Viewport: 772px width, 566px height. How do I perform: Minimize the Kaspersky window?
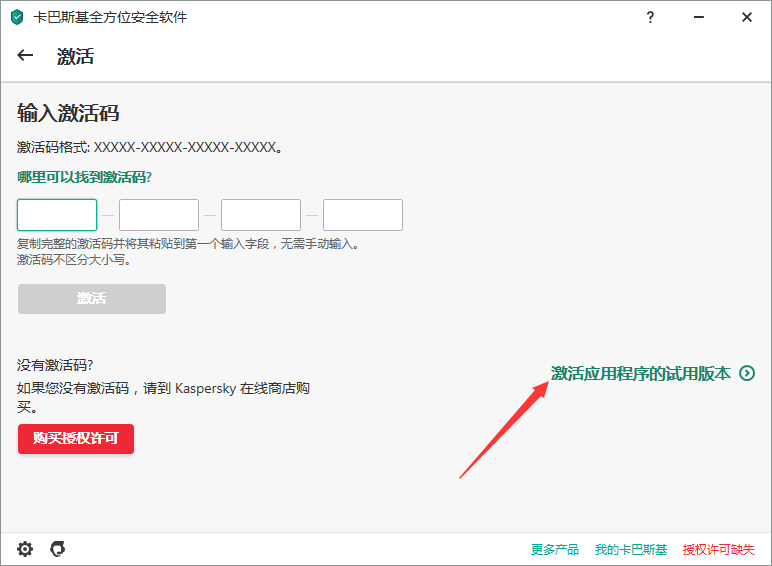pyautogui.click(x=698, y=17)
